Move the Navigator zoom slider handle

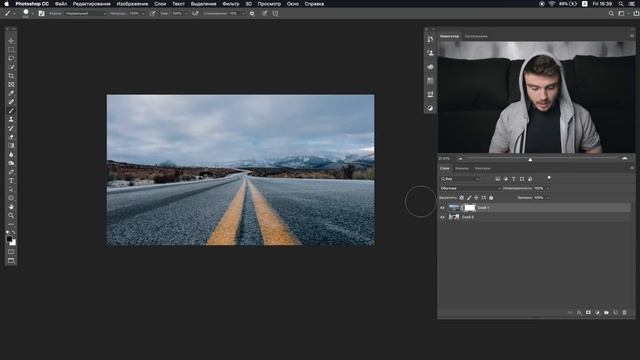coord(530,160)
